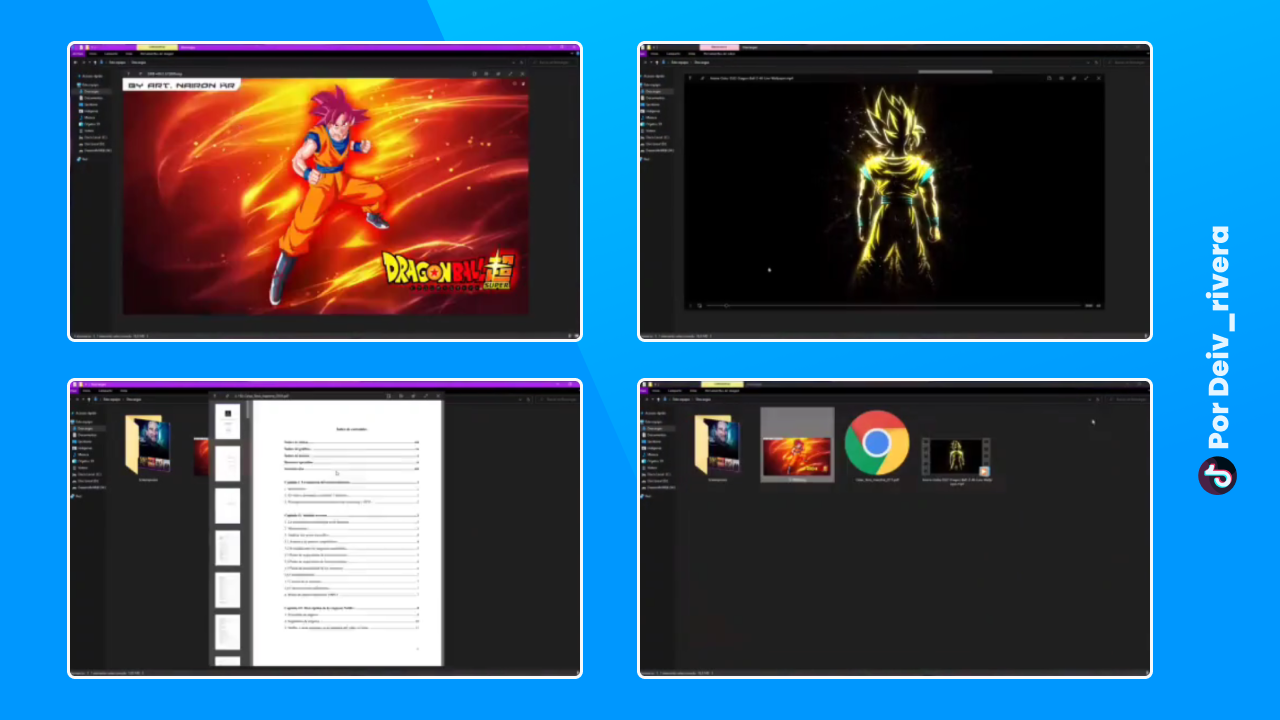Open the folder icon beside the selected Goku image file
Viewport: 1280px width, 720px height.
pyautogui.click(x=717, y=444)
